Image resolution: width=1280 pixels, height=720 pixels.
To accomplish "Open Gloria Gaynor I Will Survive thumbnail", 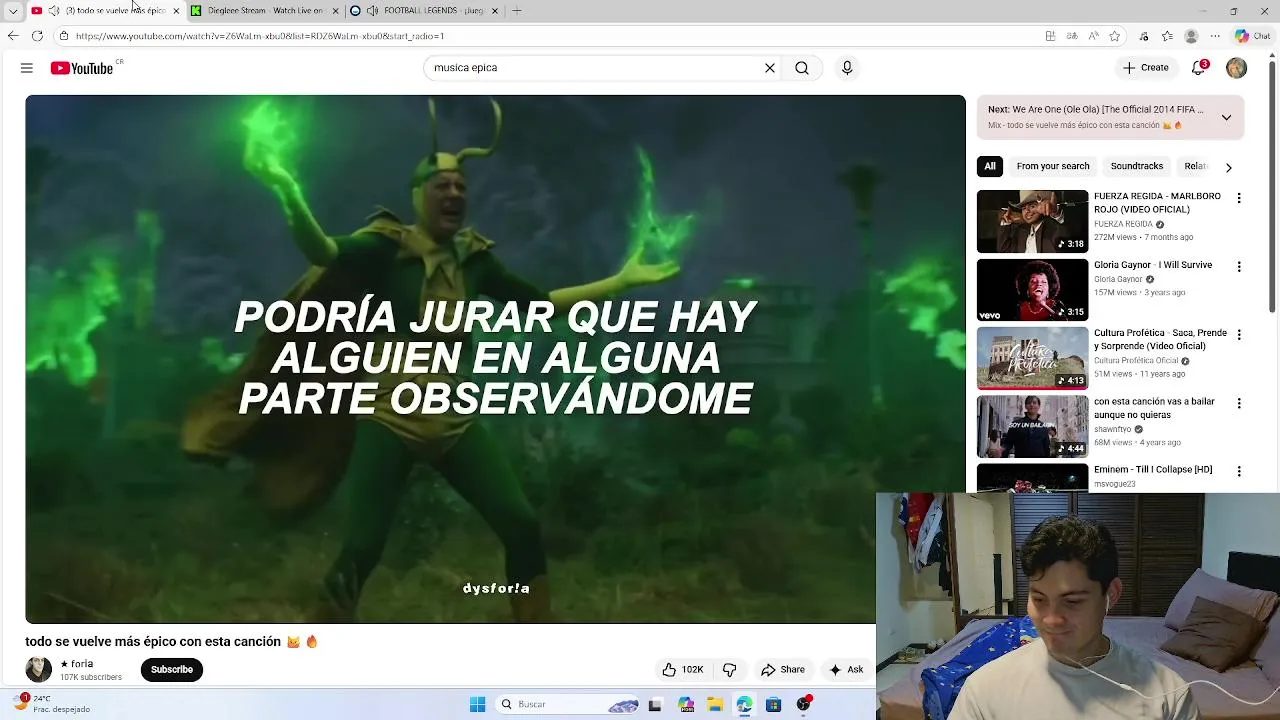I will tap(1032, 290).
